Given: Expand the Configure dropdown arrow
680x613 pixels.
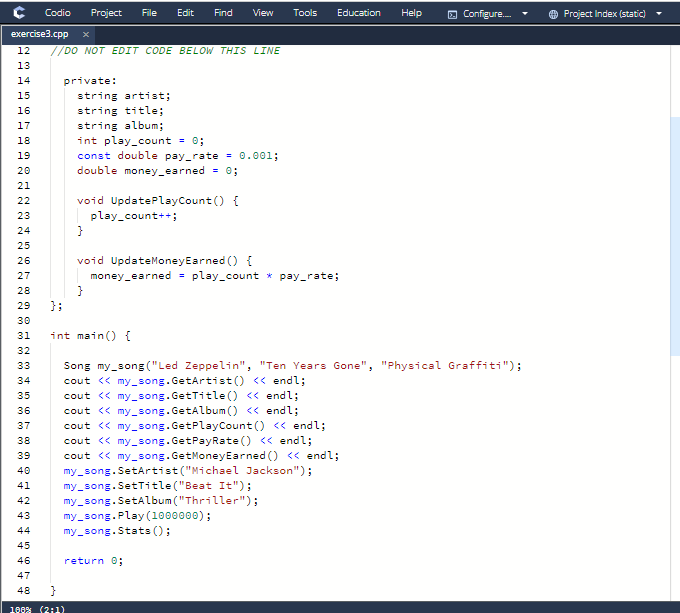Looking at the screenshot, I should 525,13.
